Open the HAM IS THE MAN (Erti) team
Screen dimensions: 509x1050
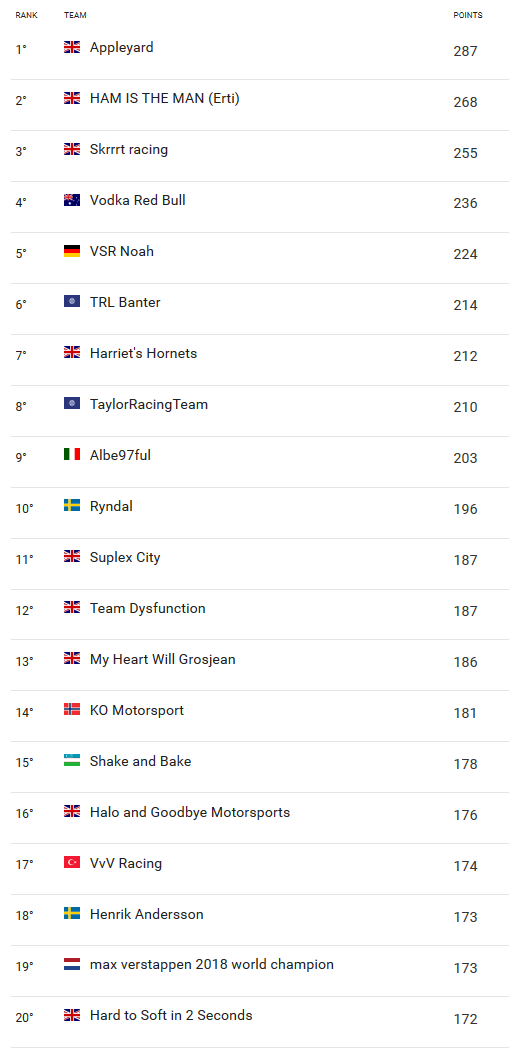tap(165, 98)
